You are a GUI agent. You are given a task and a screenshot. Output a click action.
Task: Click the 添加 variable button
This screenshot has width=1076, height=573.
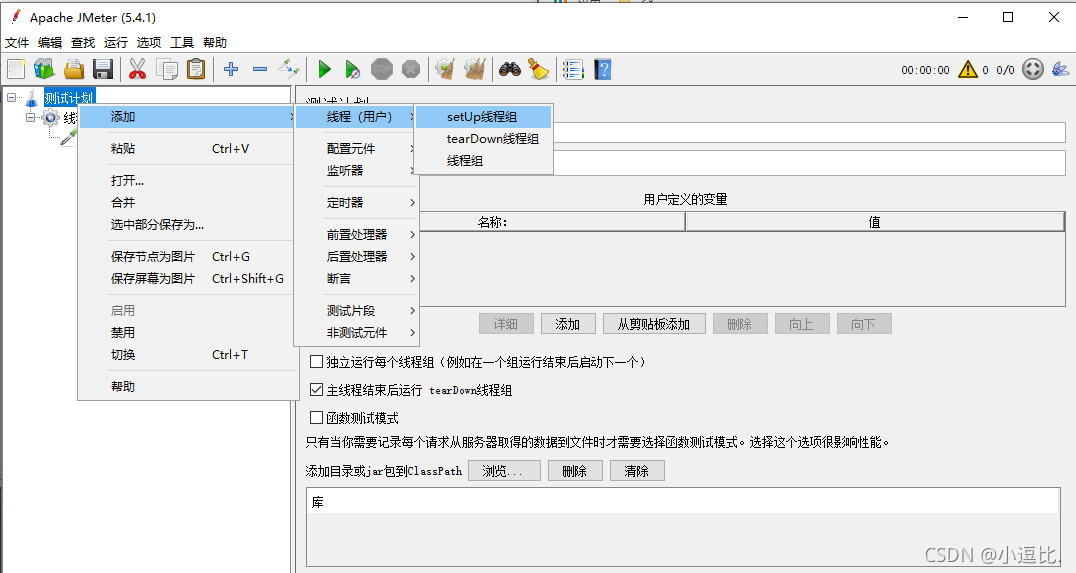(x=568, y=324)
